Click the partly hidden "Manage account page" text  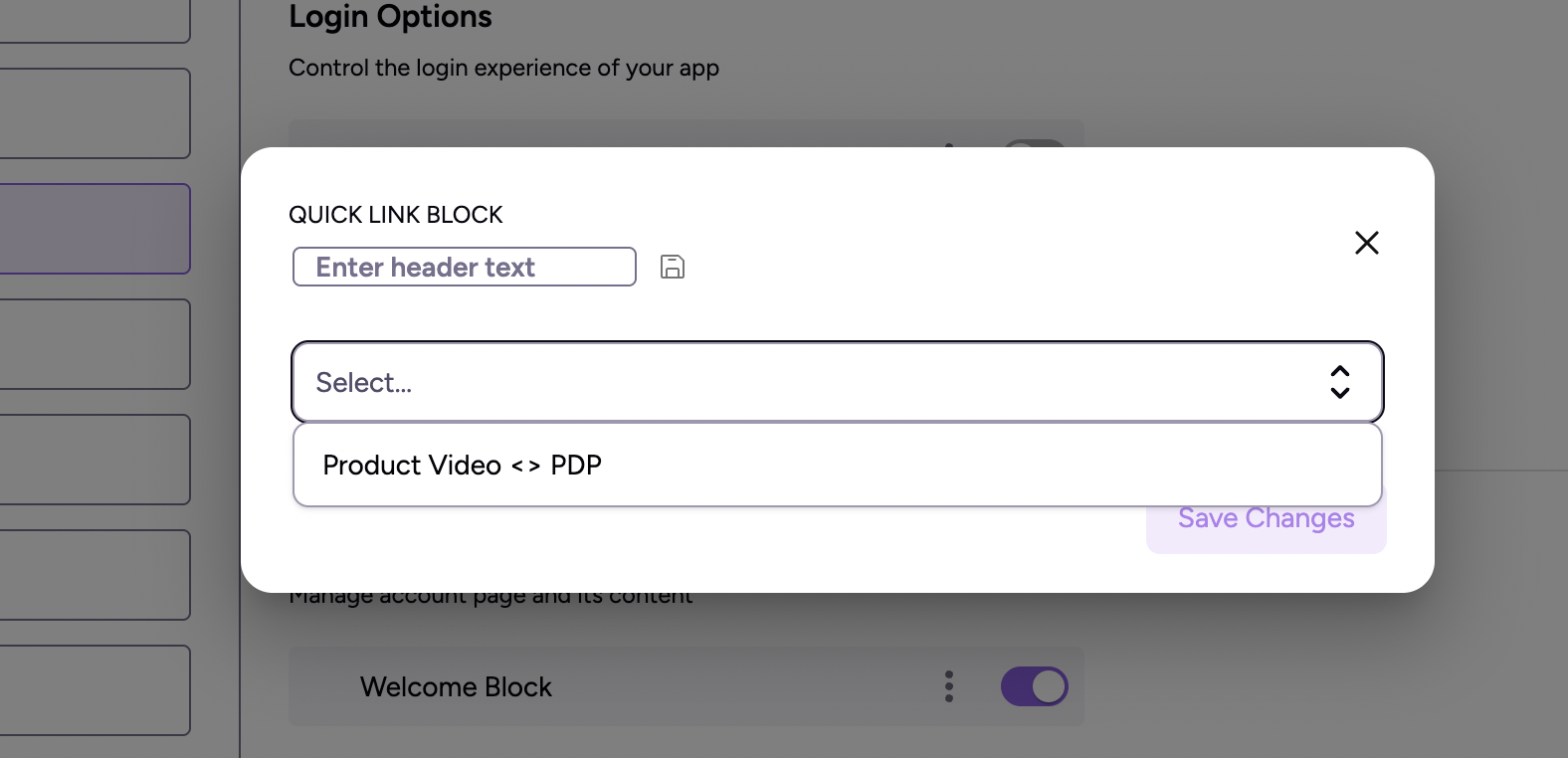(490, 599)
